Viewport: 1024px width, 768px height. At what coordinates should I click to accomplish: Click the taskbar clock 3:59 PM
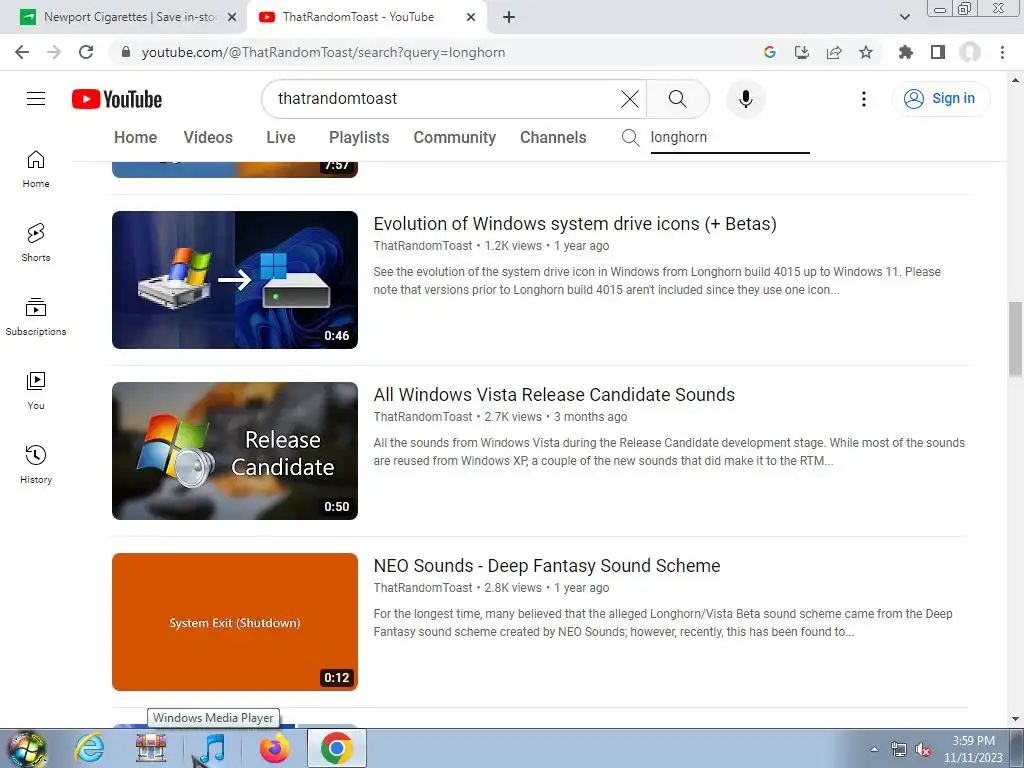[x=973, y=749]
